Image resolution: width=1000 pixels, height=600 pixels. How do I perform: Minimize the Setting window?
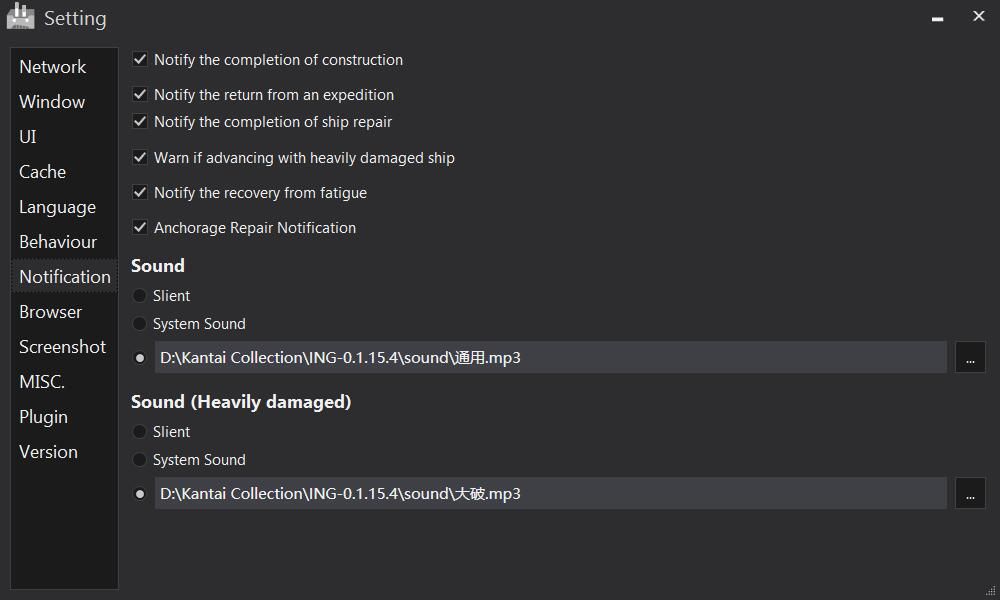(937, 18)
